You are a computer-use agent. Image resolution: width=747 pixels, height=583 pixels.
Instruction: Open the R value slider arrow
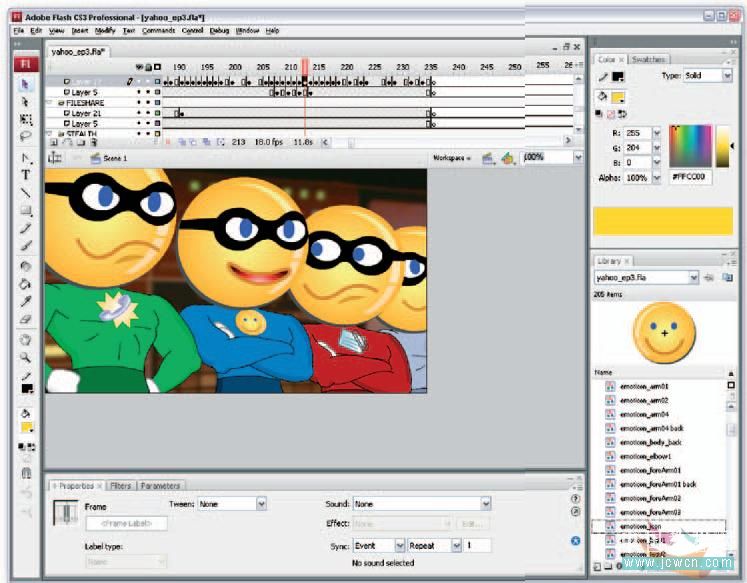657,133
